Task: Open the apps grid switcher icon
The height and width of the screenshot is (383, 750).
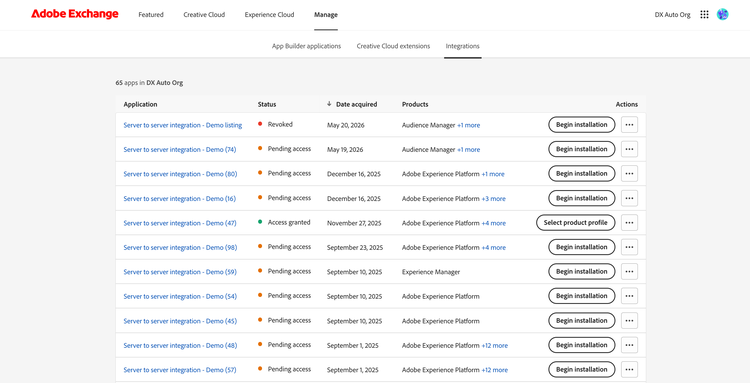Action: point(704,15)
